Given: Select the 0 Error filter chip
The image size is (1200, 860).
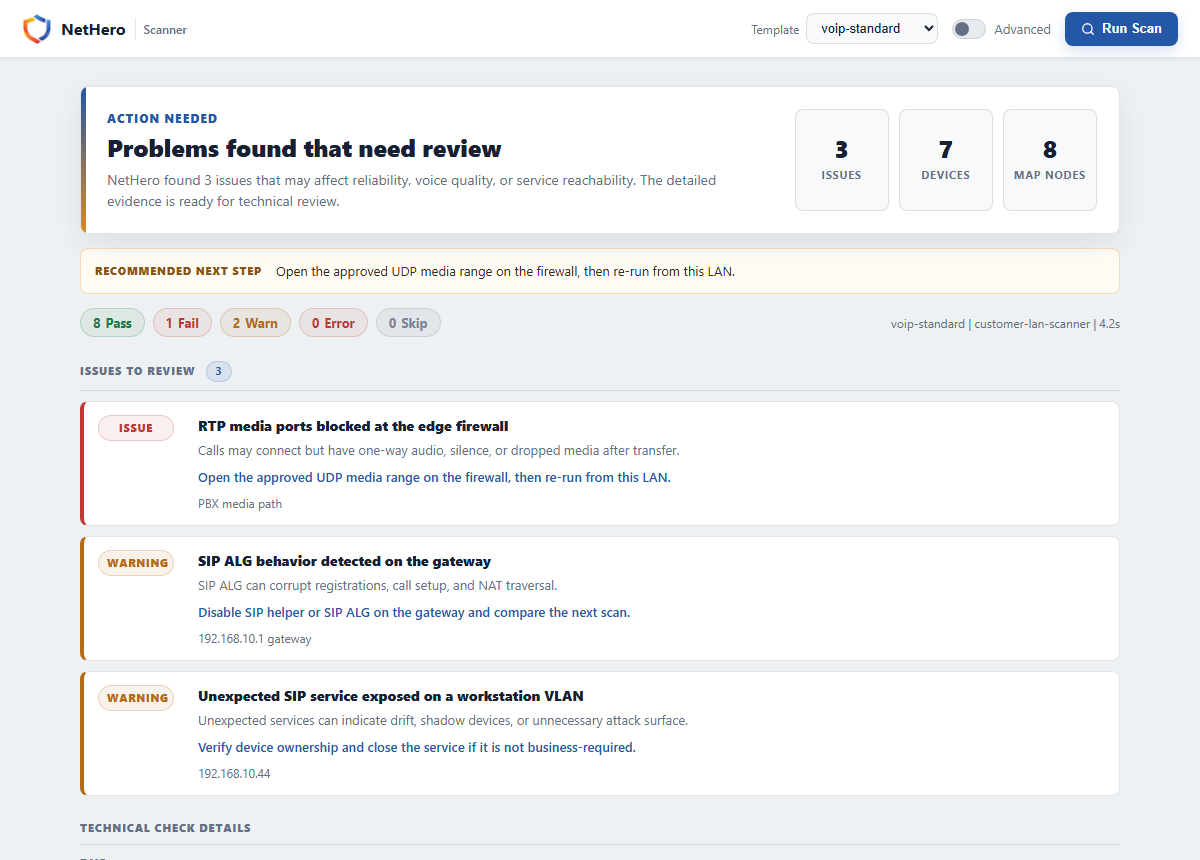Looking at the screenshot, I should (333, 323).
